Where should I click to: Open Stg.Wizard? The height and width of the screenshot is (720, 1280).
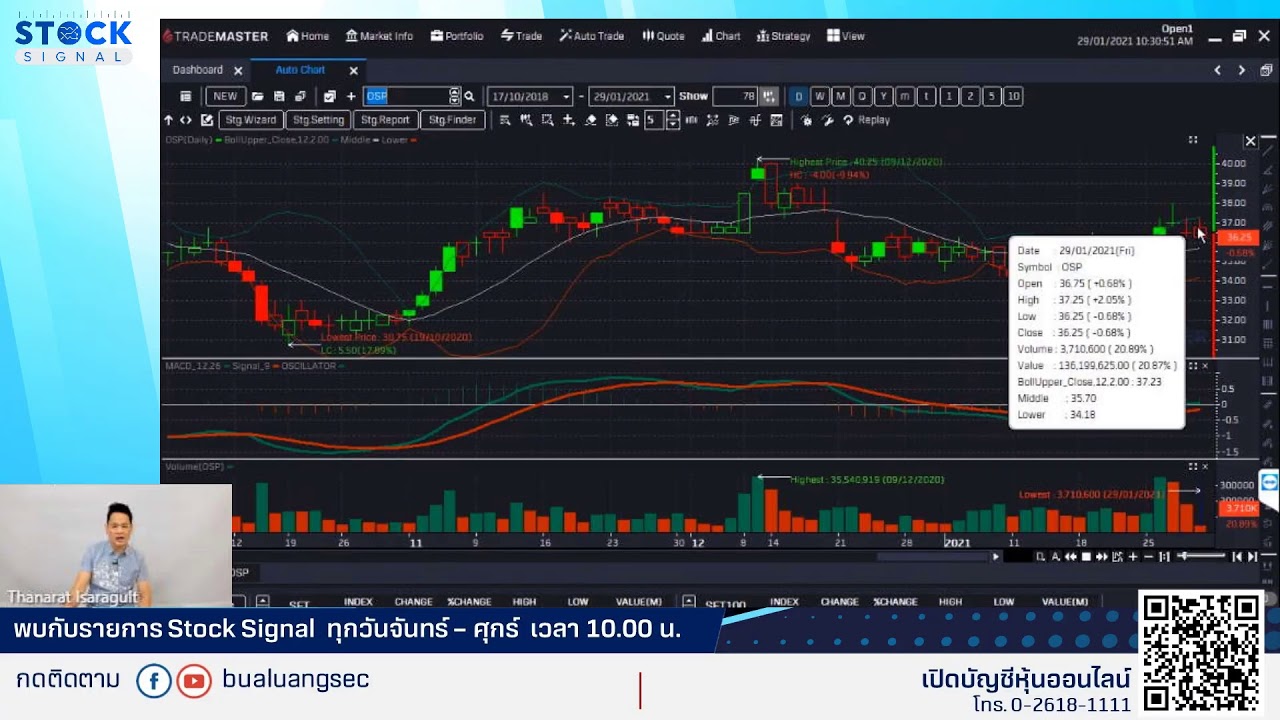[251, 120]
